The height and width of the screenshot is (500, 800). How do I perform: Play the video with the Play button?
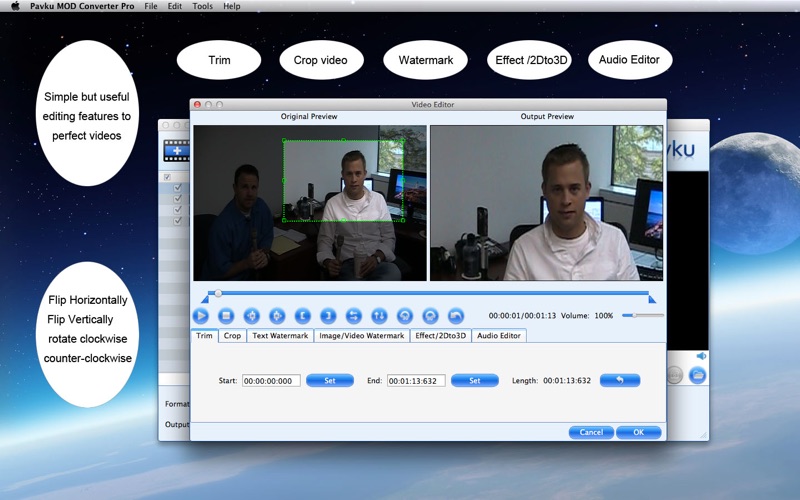click(201, 316)
